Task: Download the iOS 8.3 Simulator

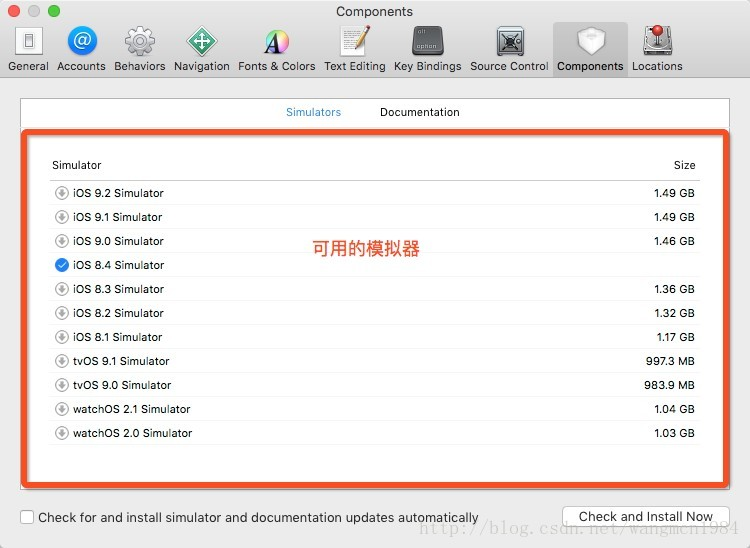Action: 61,289
